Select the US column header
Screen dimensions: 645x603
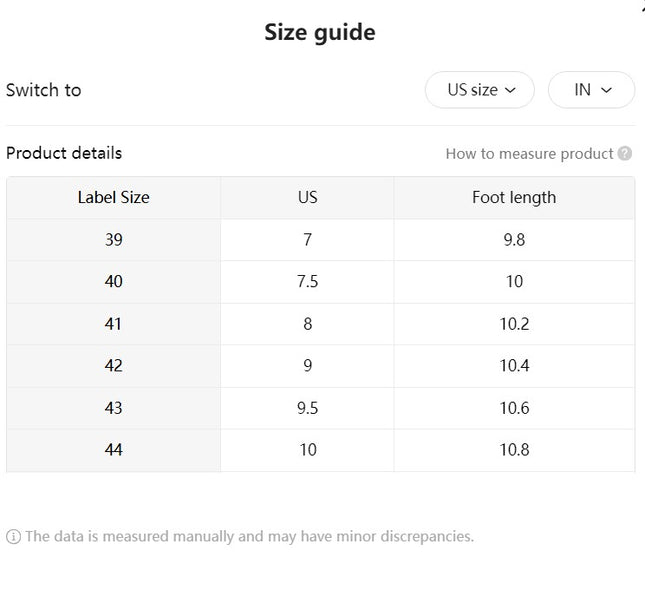[x=307, y=197]
